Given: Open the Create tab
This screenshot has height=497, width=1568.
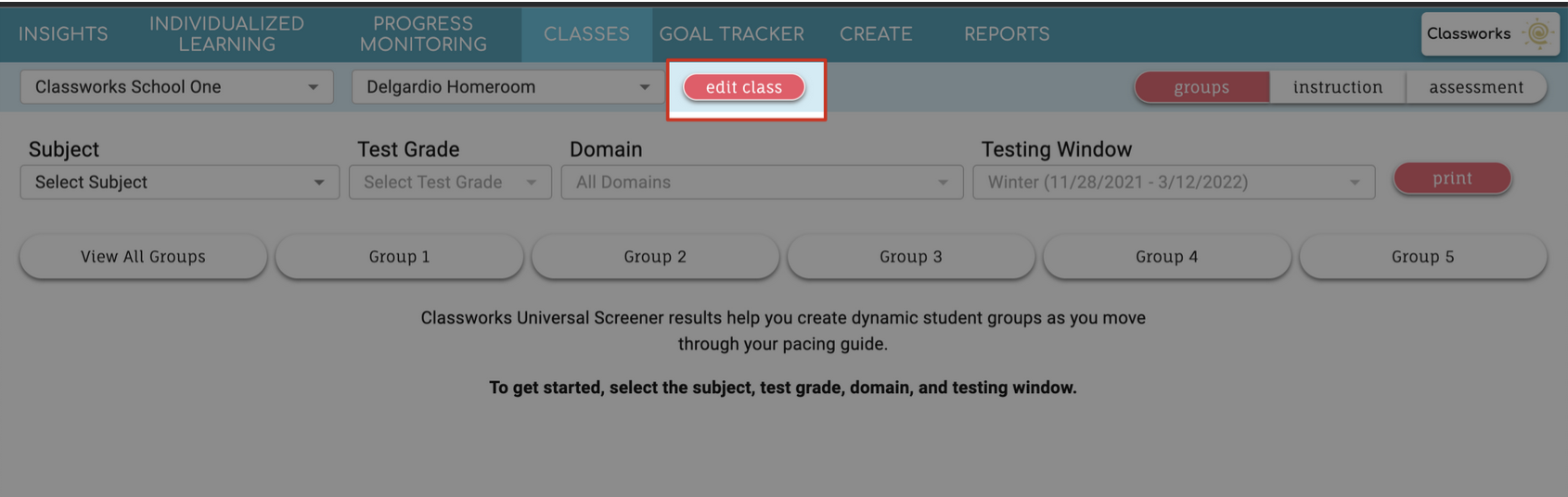Looking at the screenshot, I should pyautogui.click(x=876, y=34).
